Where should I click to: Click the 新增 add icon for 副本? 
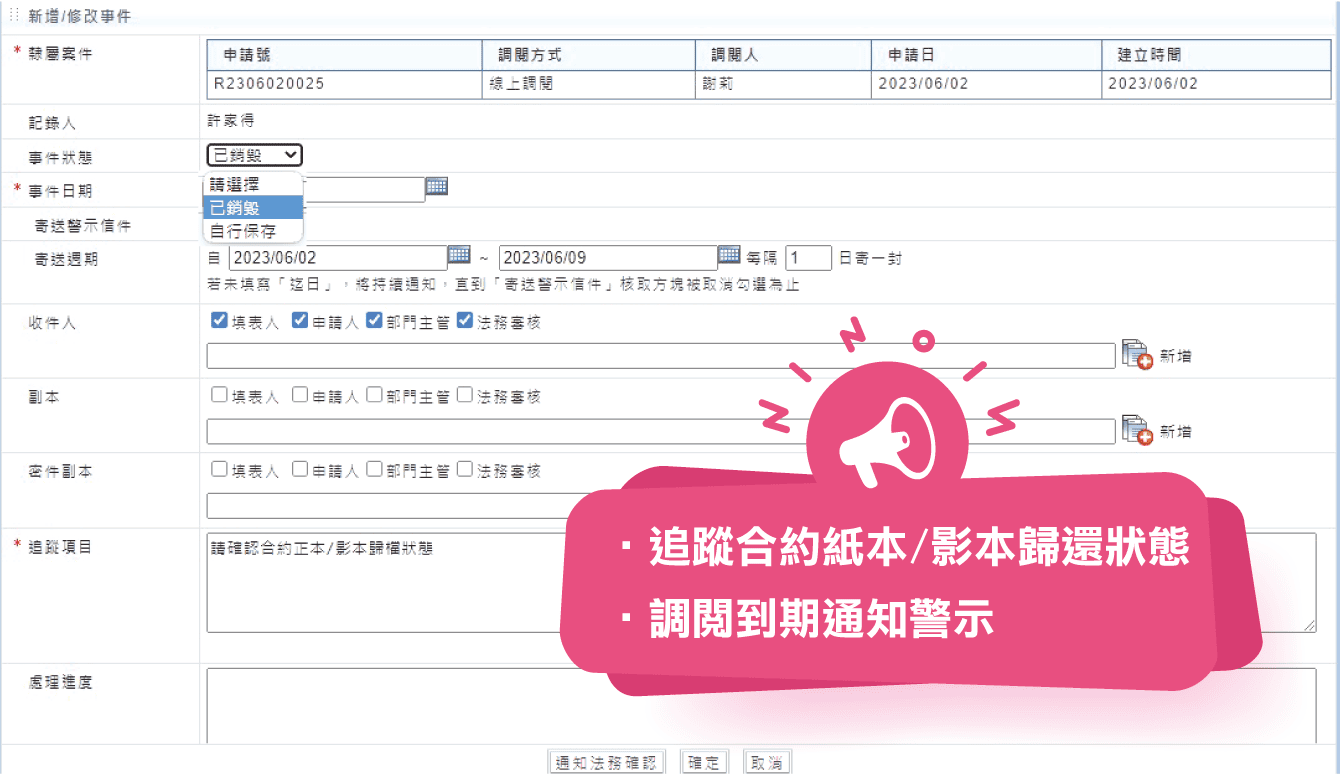click(1137, 430)
